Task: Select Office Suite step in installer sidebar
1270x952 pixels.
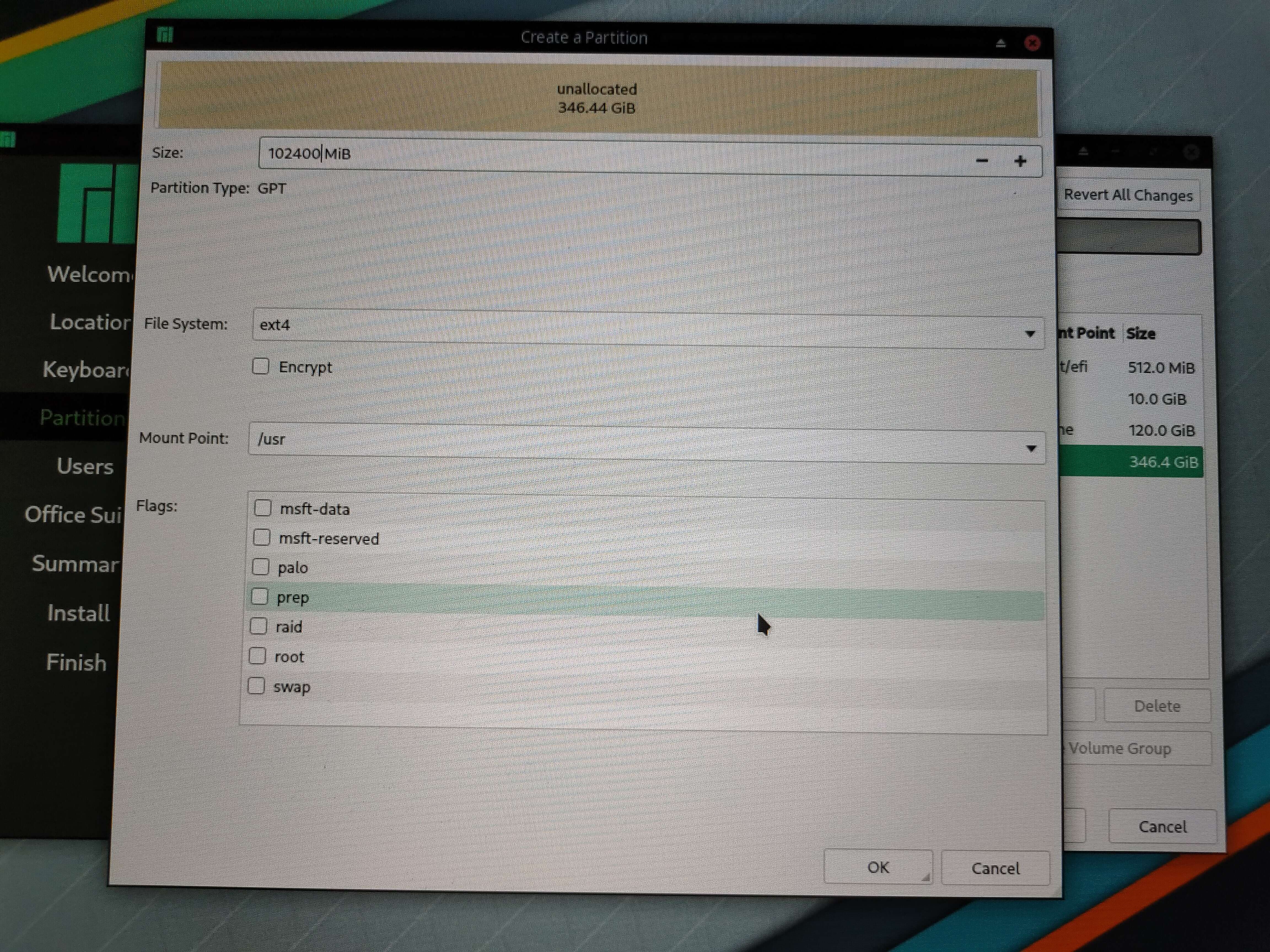Action: [74, 515]
